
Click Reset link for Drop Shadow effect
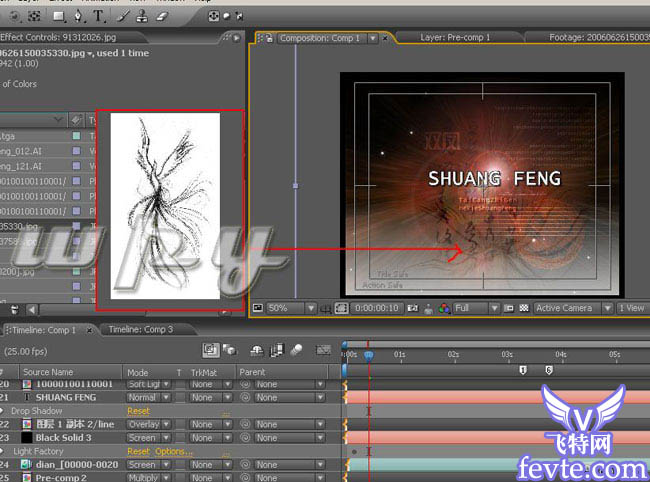coord(138,411)
